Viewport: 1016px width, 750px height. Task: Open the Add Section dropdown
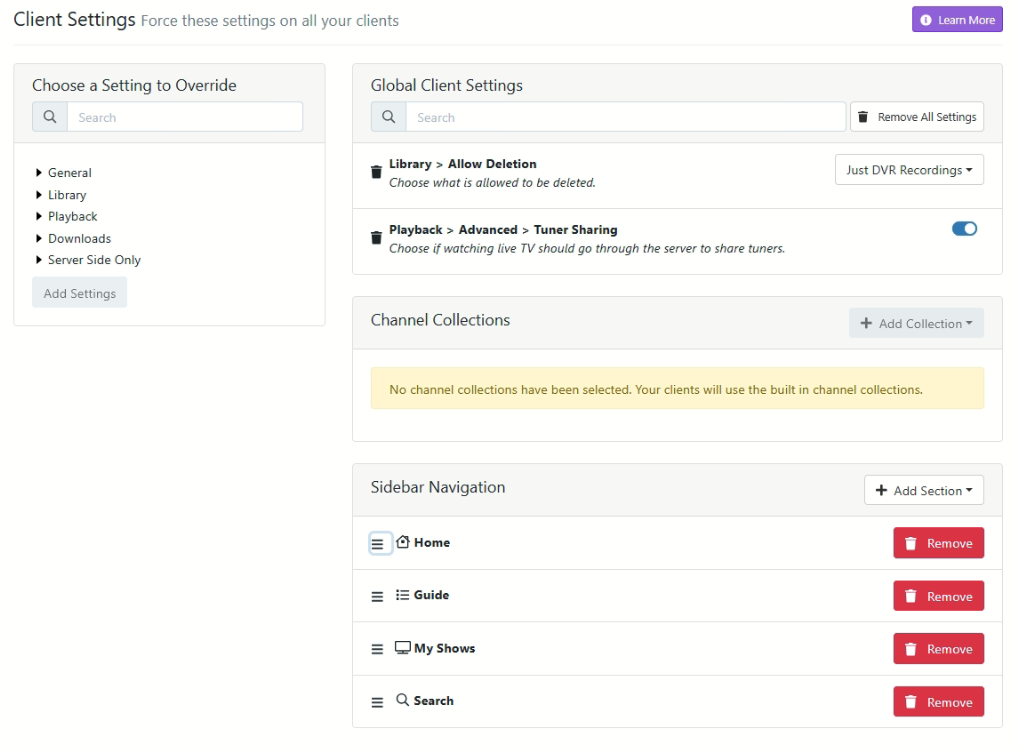pyautogui.click(x=924, y=491)
